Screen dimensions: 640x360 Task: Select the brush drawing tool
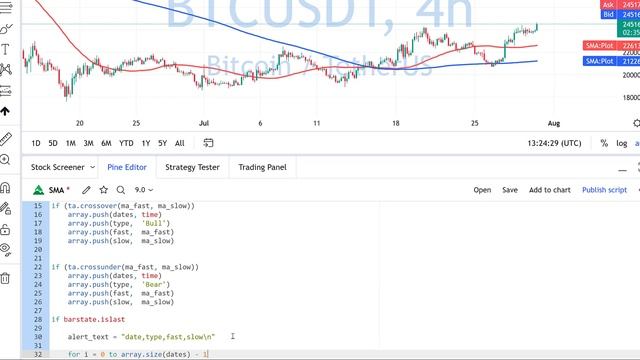click(x=6, y=29)
